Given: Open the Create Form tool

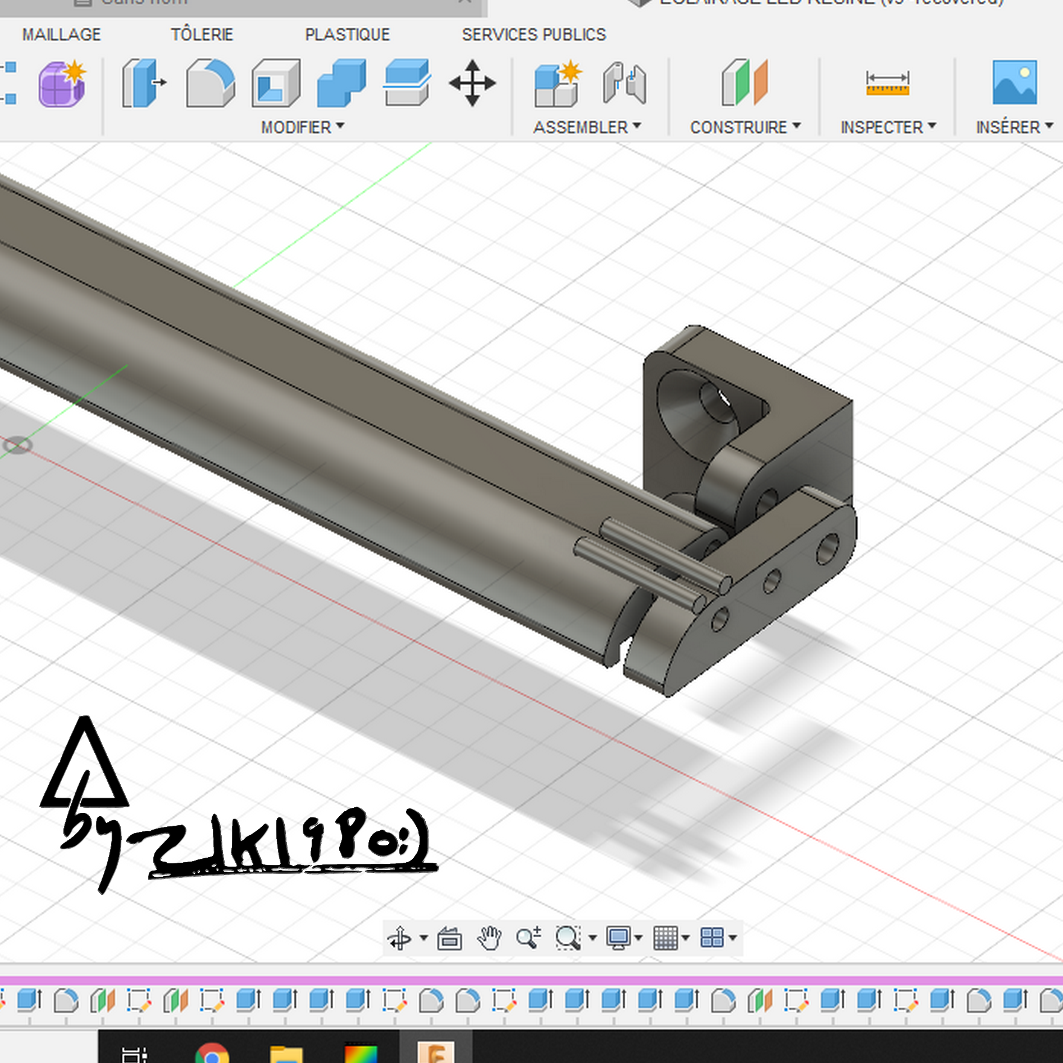Looking at the screenshot, I should point(62,83).
